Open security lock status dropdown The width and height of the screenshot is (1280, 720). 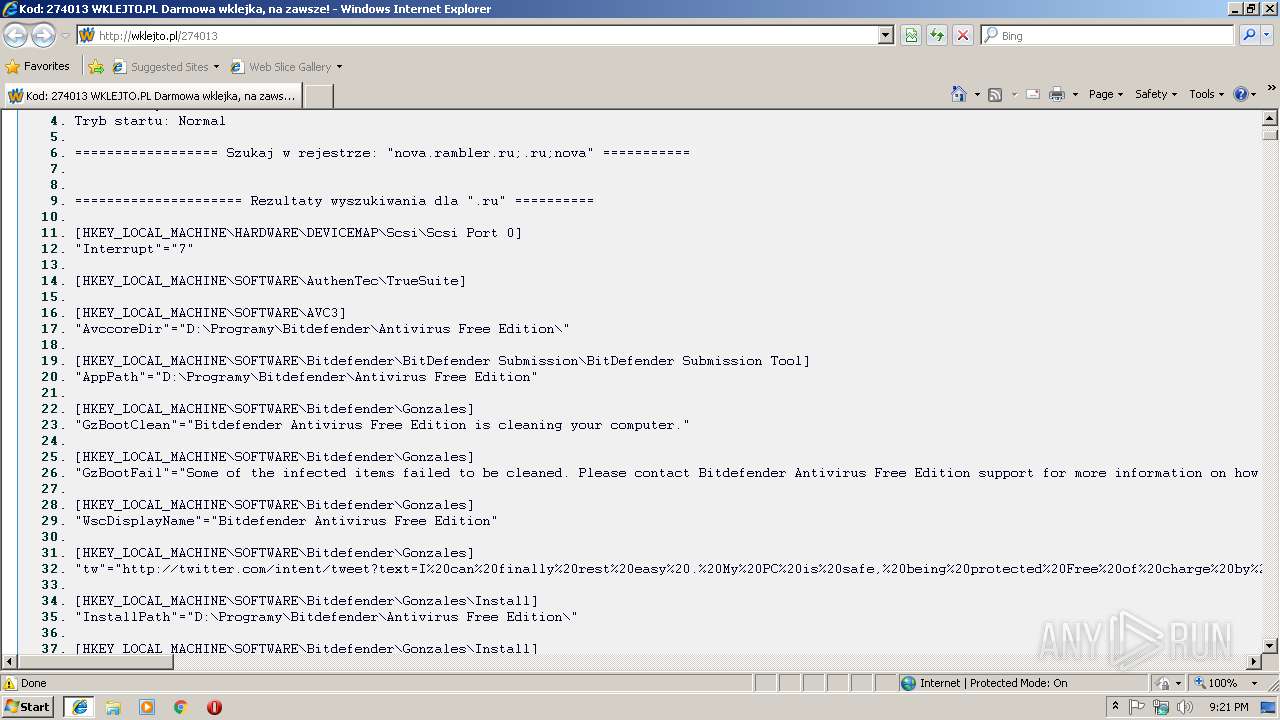point(1169,683)
